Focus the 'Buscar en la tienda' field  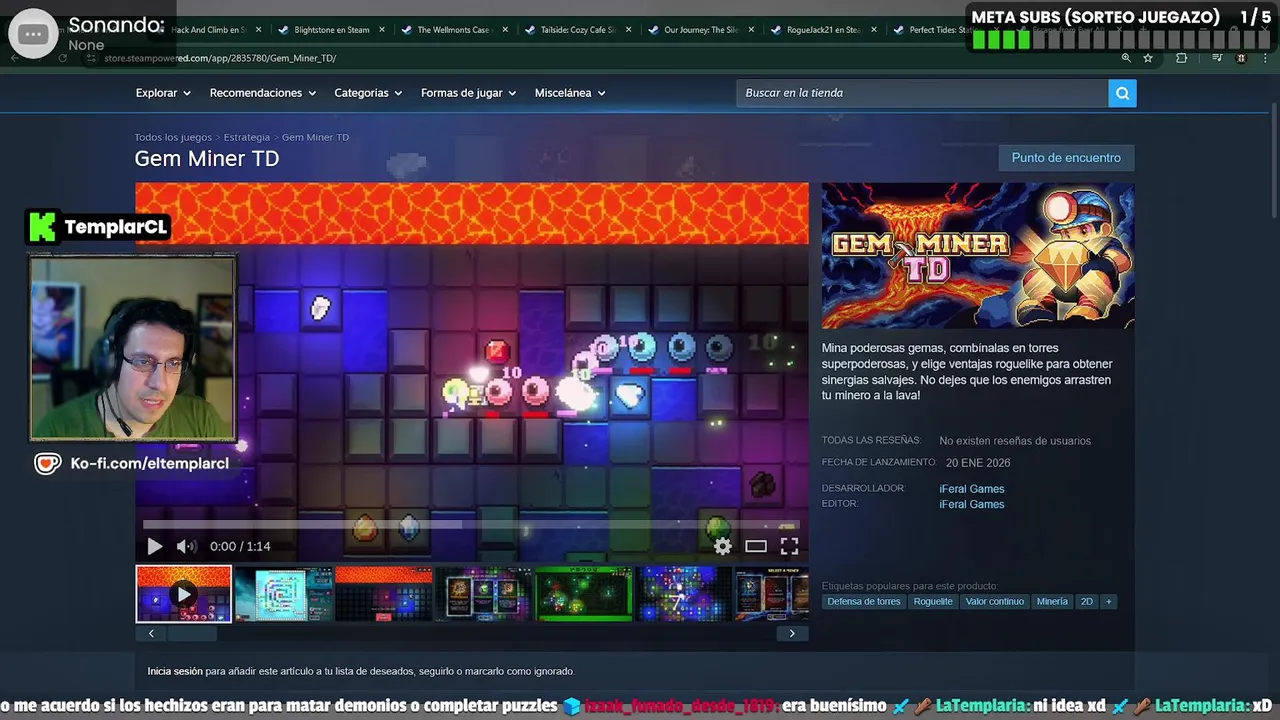pos(922,93)
